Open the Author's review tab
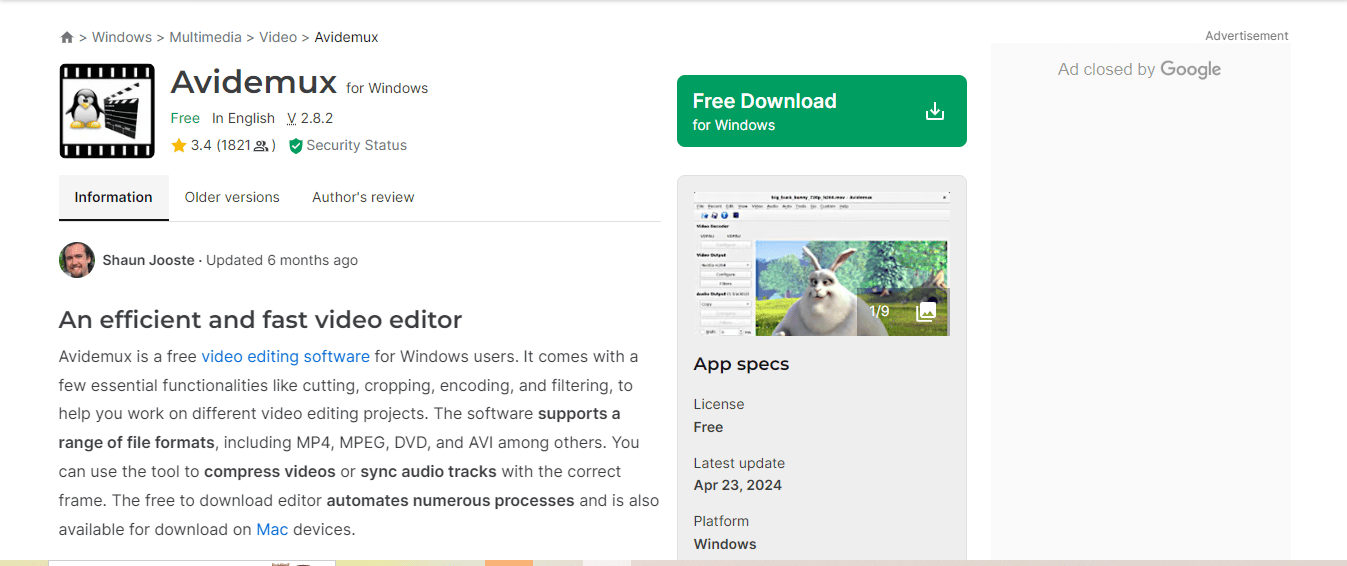 pyautogui.click(x=363, y=197)
